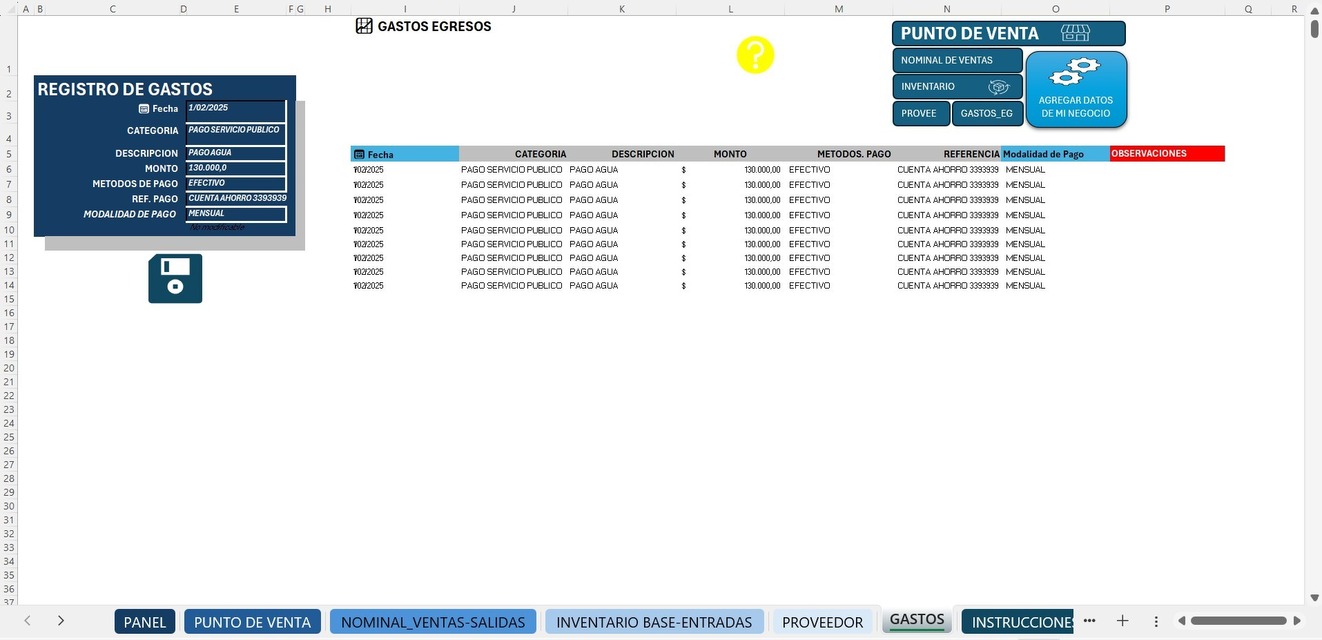
Task: Select column header J
Action: tap(514, 9)
